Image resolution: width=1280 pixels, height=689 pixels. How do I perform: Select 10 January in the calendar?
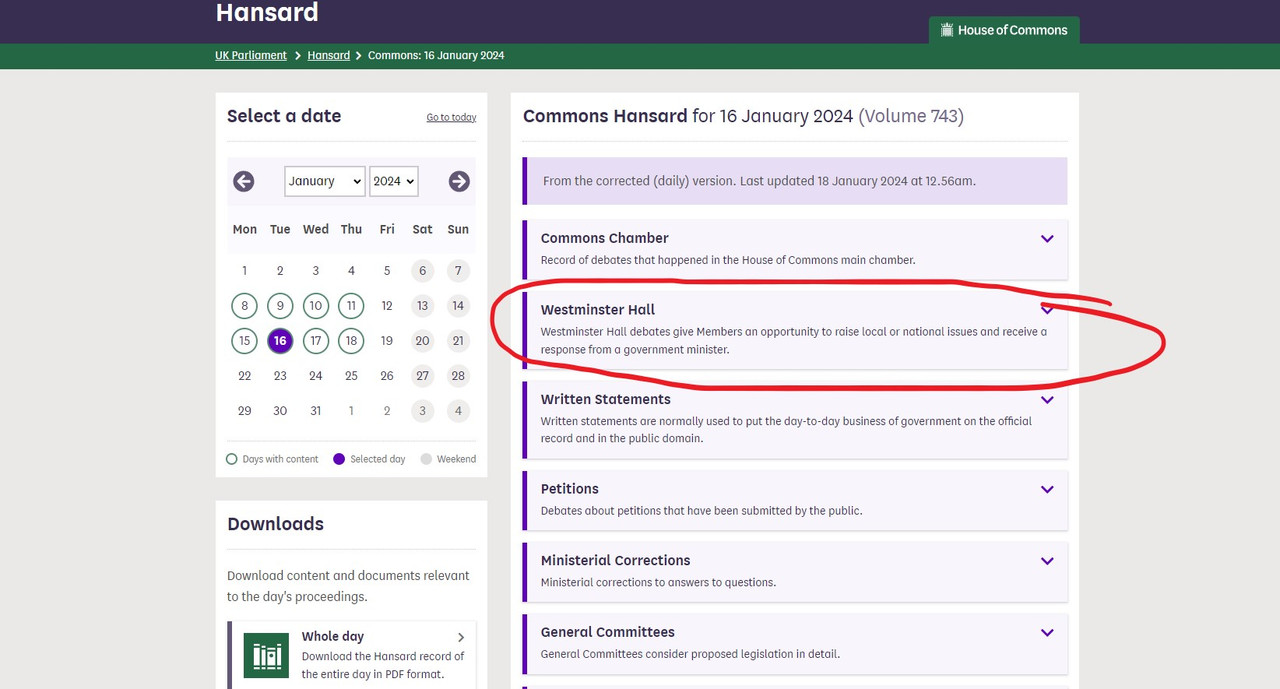316,306
